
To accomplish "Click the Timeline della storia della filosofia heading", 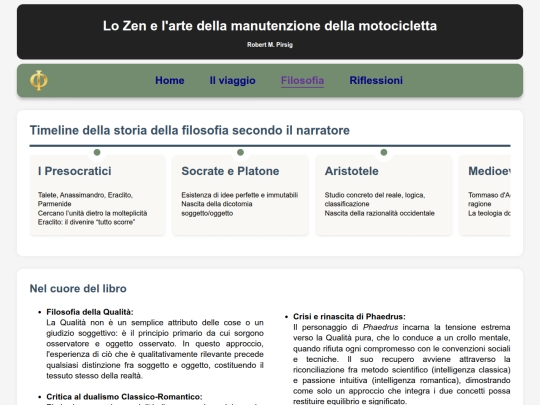I will pos(190,130).
